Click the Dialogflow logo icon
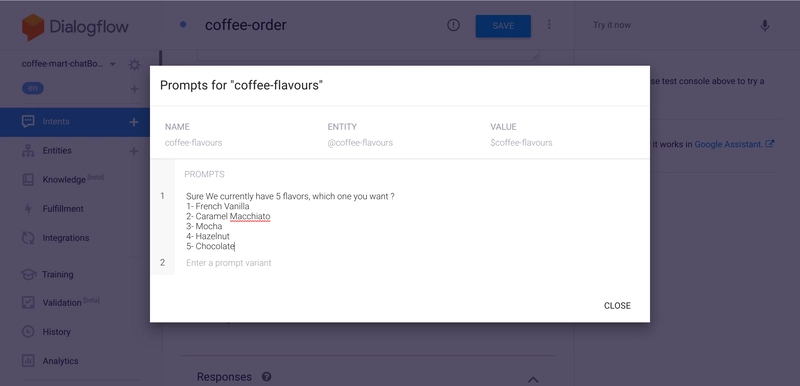The height and width of the screenshot is (386, 800). click(33, 27)
